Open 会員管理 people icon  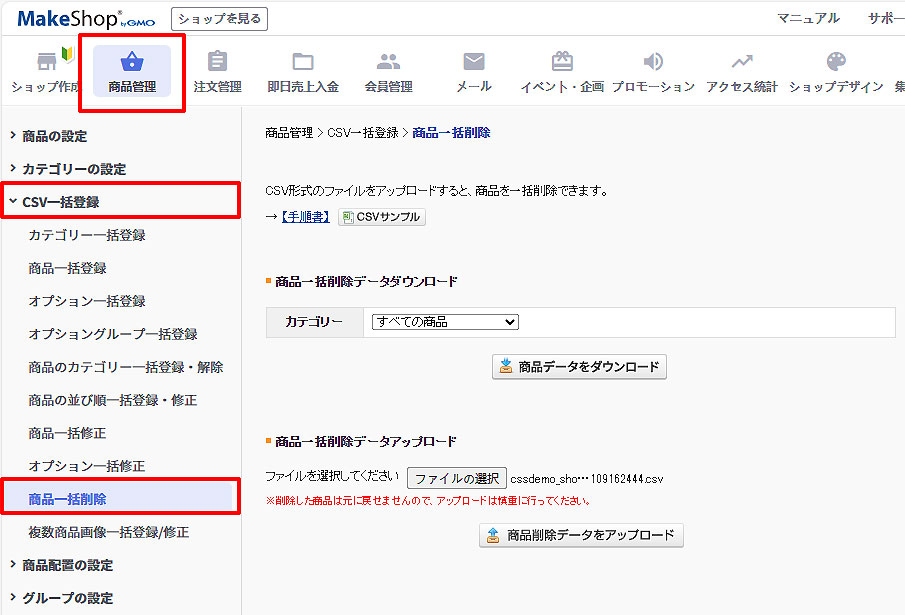pyautogui.click(x=388, y=61)
